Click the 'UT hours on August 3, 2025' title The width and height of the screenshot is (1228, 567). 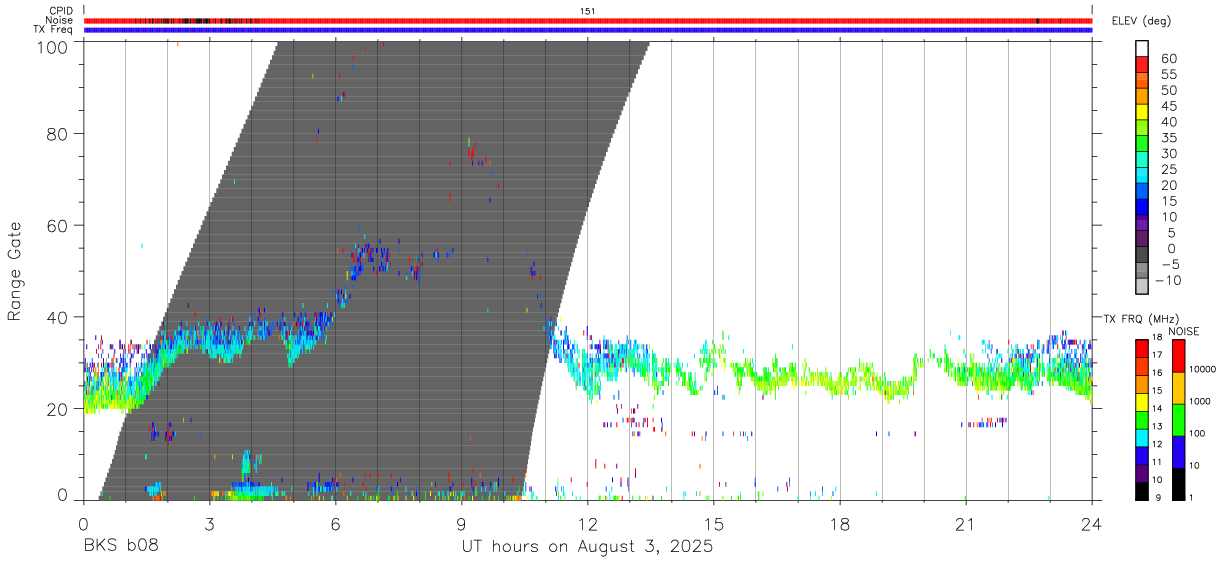point(587,547)
